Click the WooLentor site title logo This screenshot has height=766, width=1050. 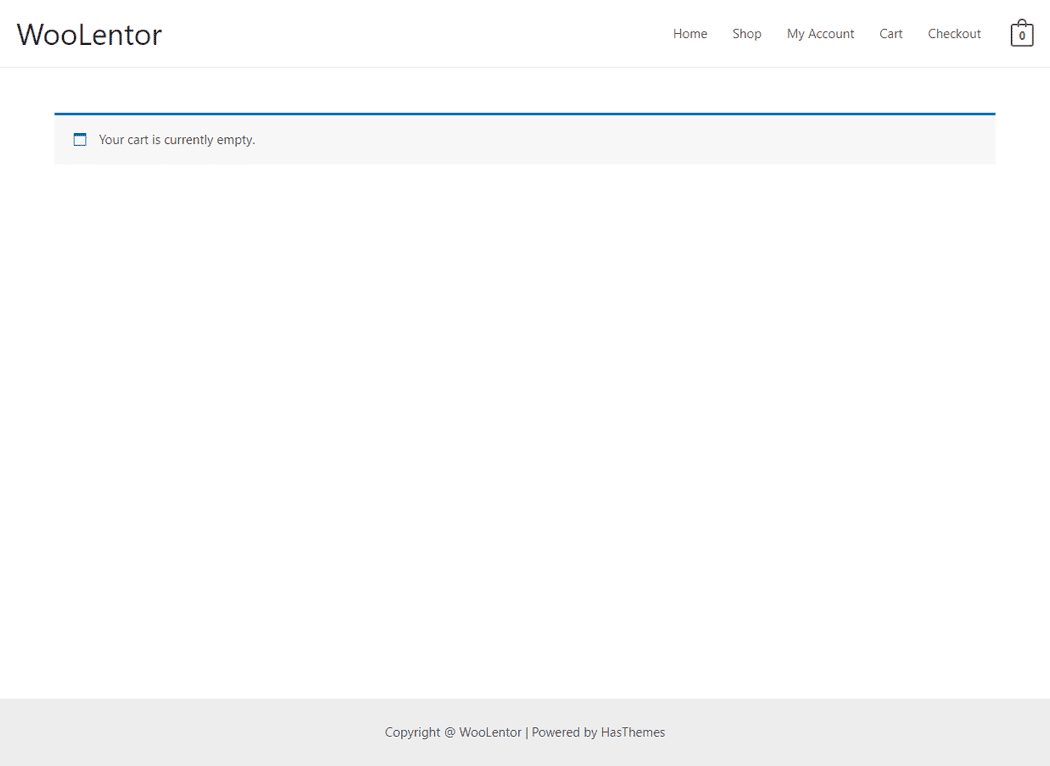(89, 35)
